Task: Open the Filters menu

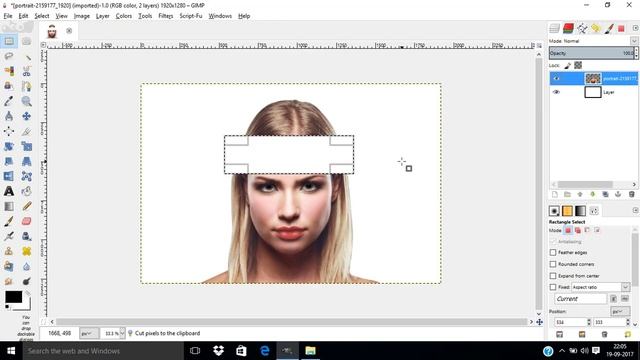Action: (166, 16)
